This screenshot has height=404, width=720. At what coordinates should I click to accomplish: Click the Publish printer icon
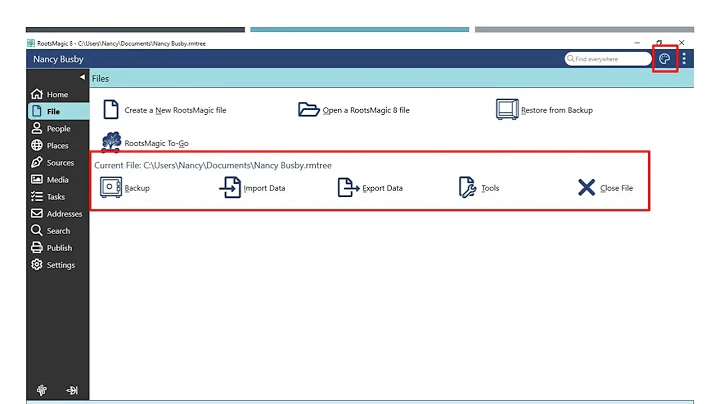pyautogui.click(x=37, y=247)
